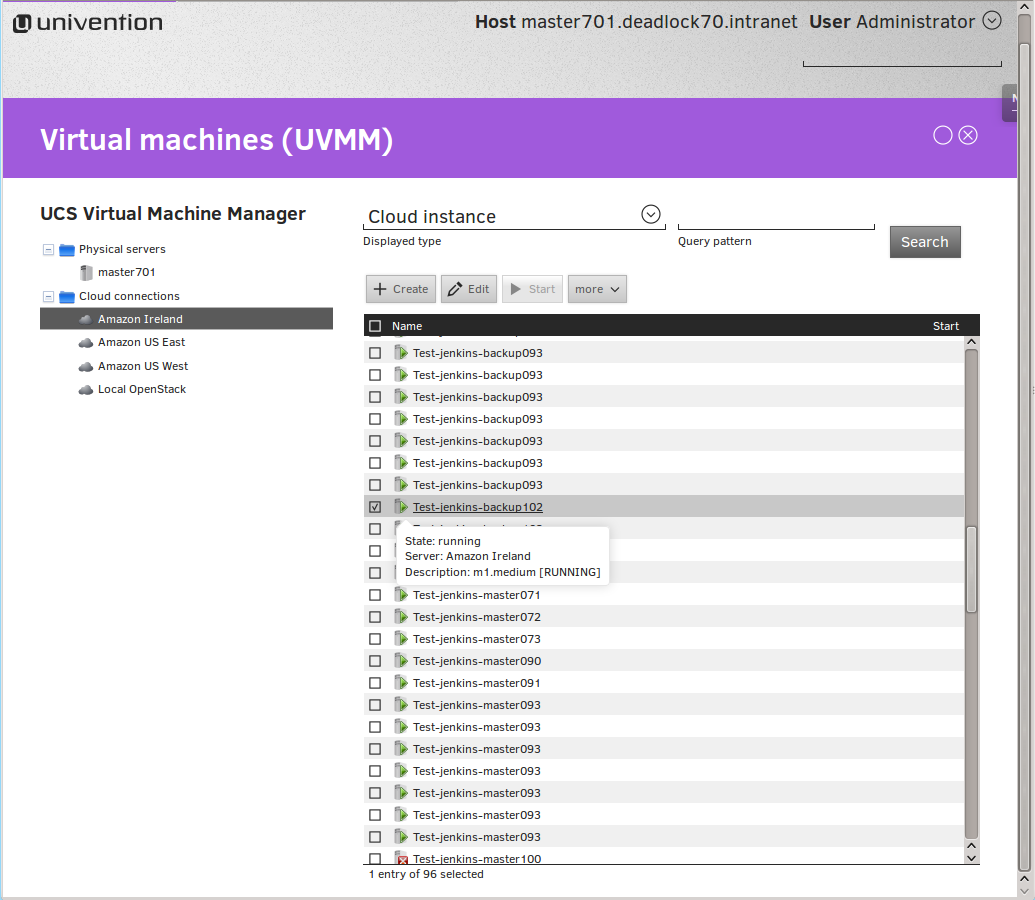Uncheck the Test-jenkins-backup102 checkbox
The image size is (1035, 900).
coord(375,507)
